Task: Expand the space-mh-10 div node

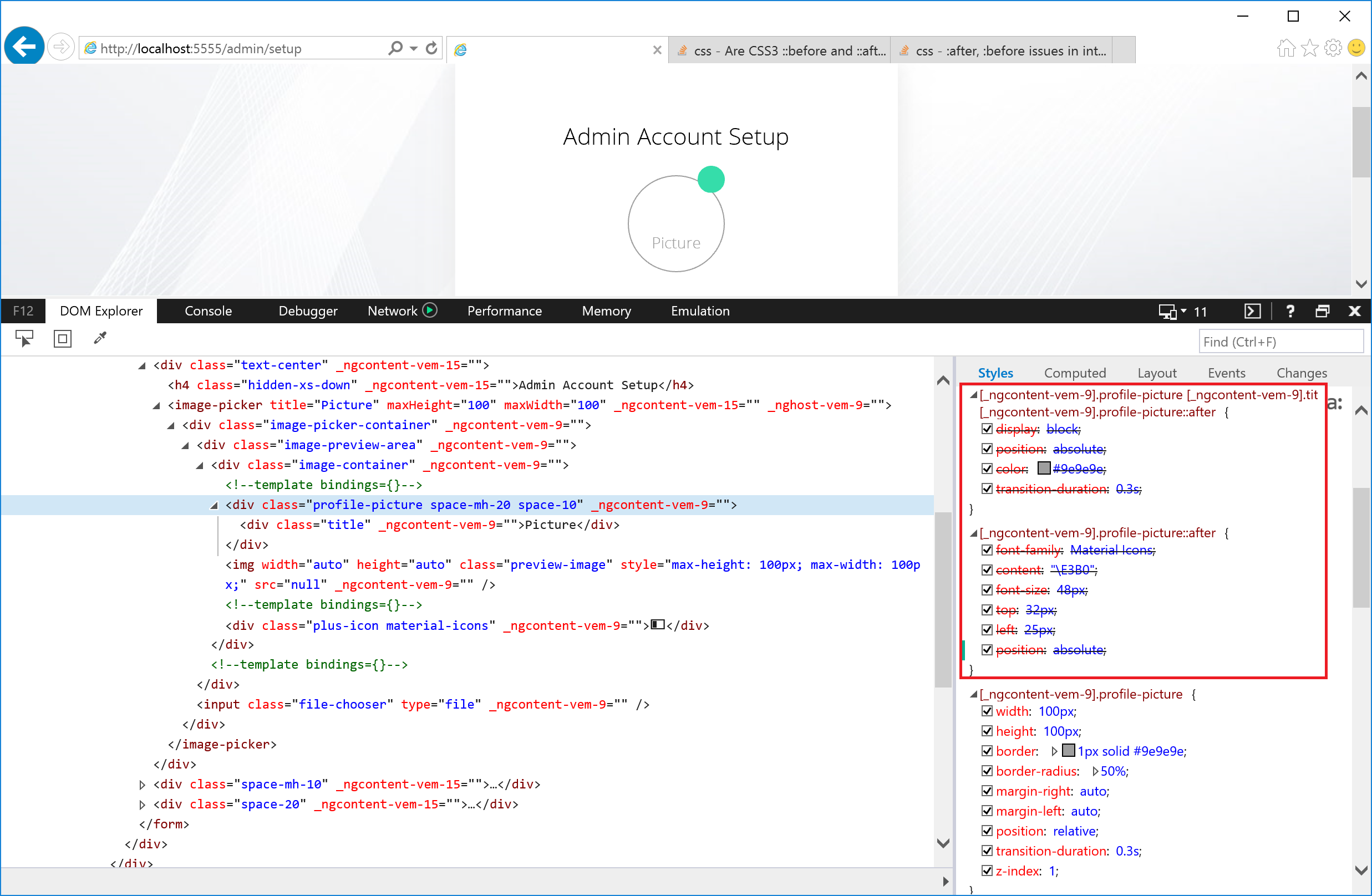Action: coord(143,784)
